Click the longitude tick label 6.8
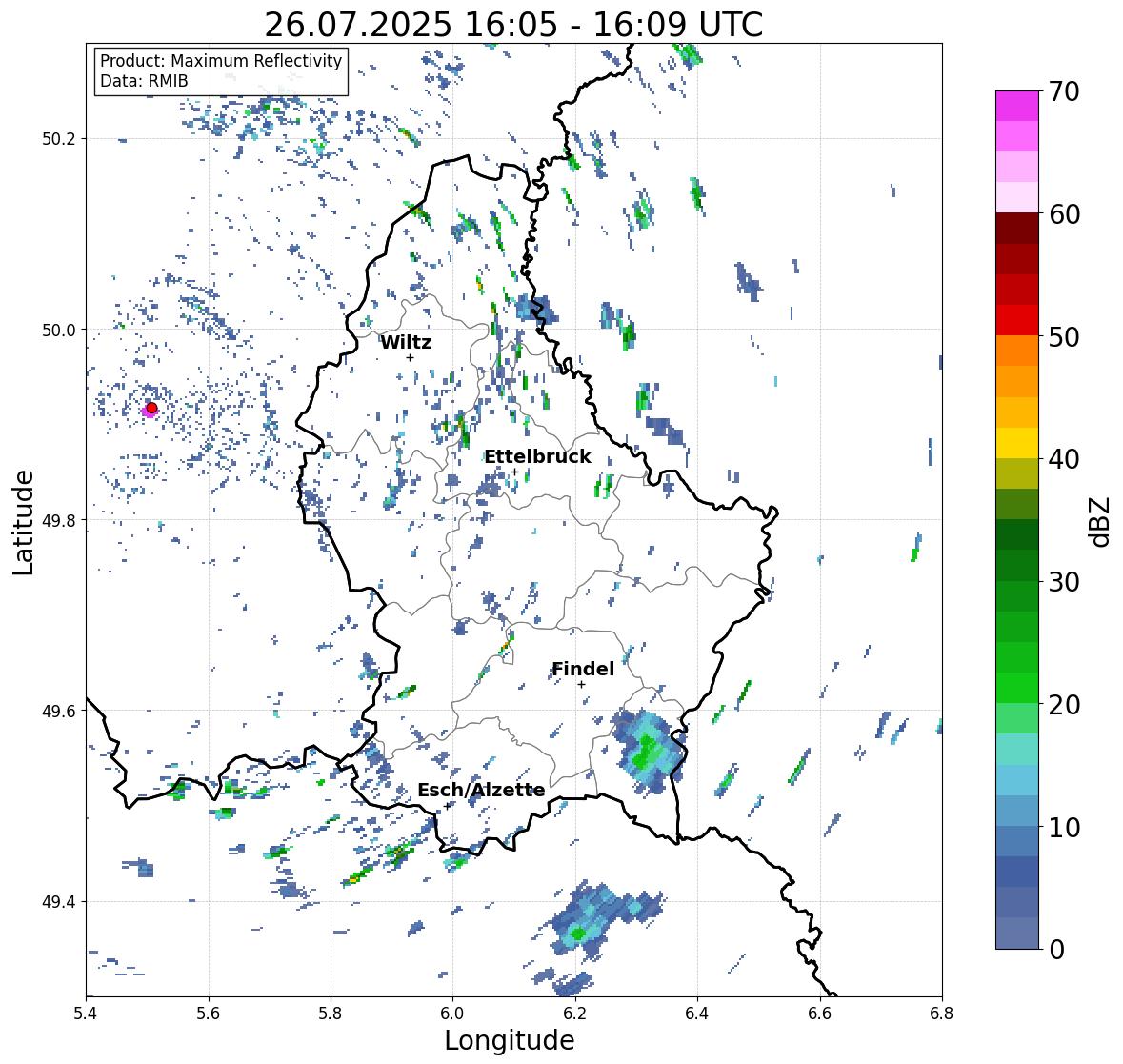This screenshot has width=1123, height=1064. coord(942,1014)
